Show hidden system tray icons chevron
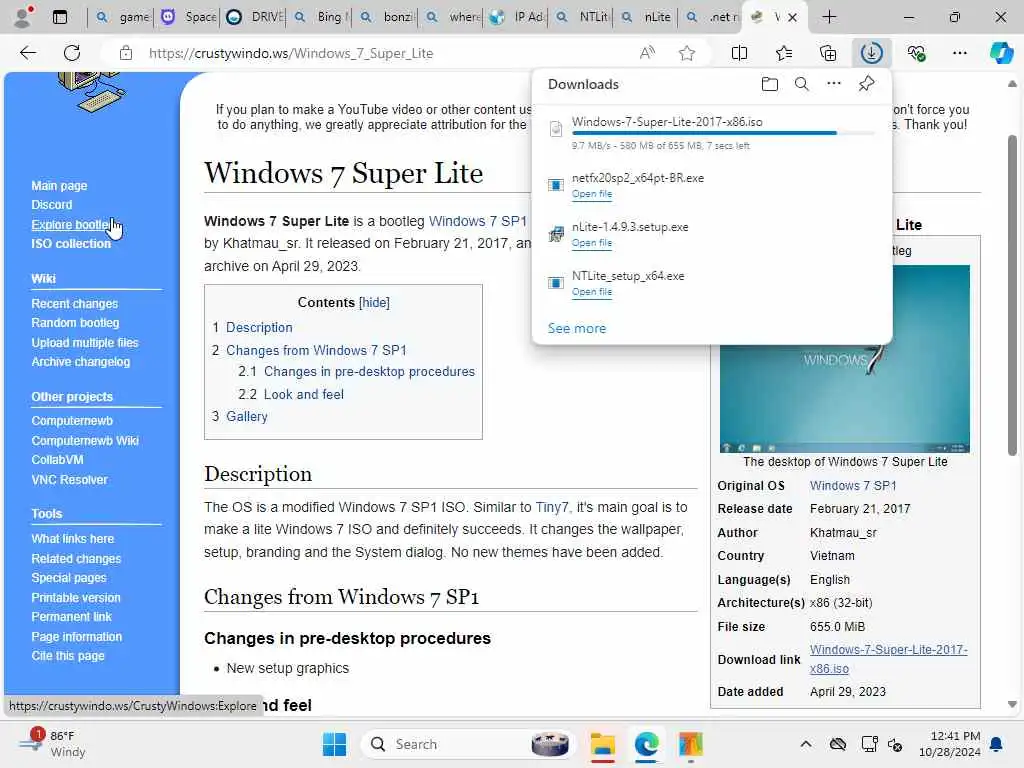This screenshot has width=1024, height=768. [806, 744]
